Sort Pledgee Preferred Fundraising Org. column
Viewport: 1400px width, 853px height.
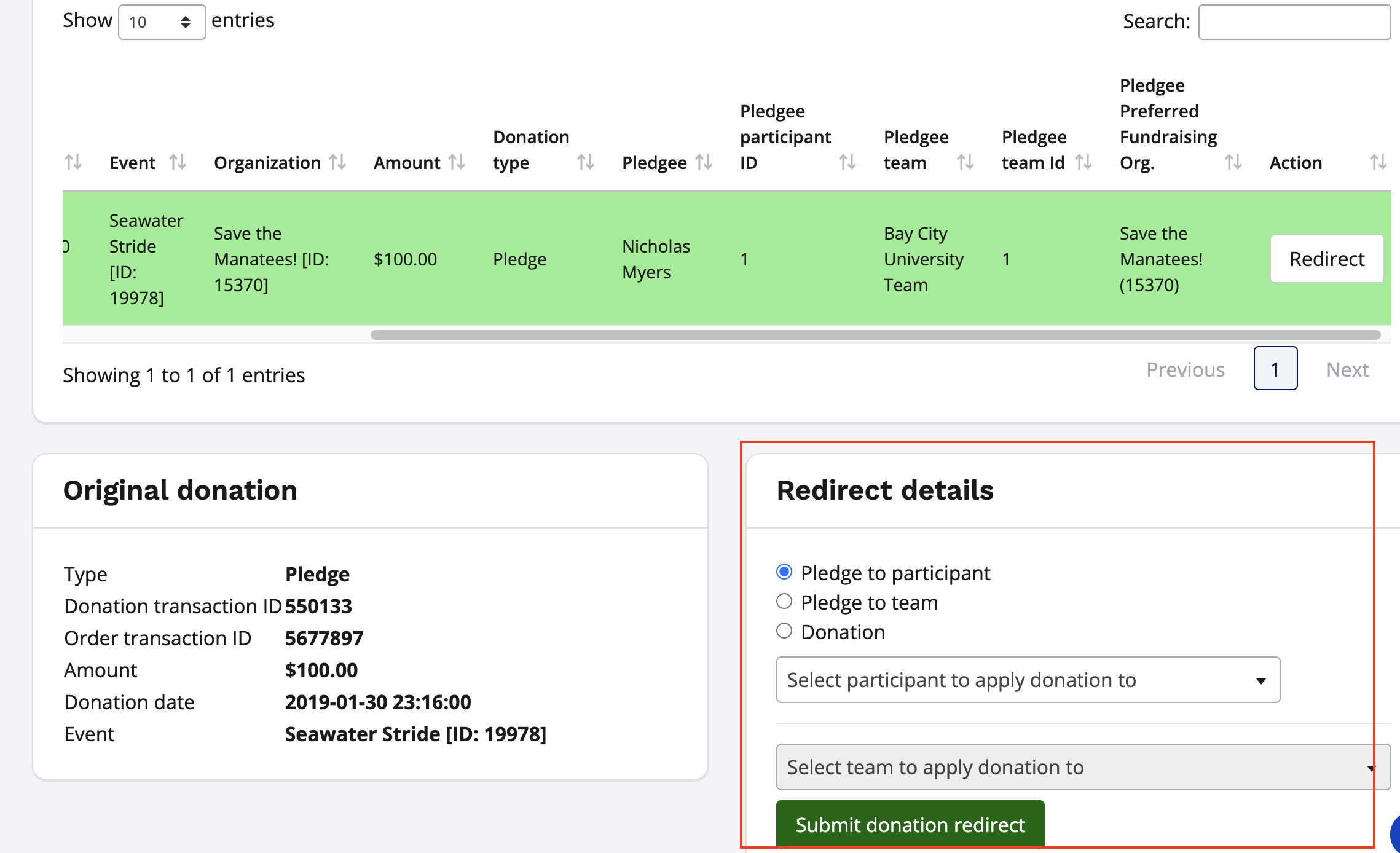(x=1233, y=163)
